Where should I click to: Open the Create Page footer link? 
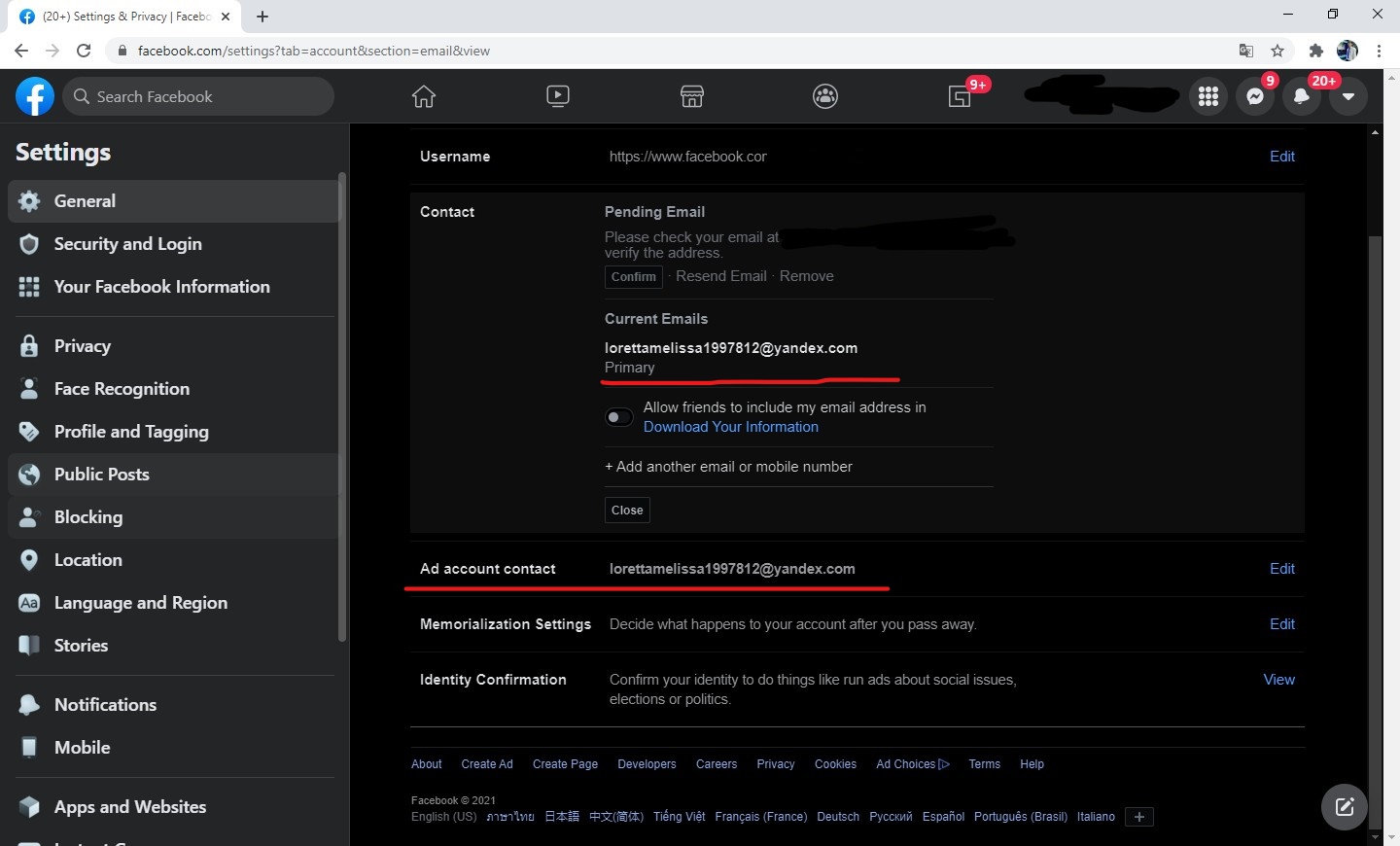point(565,764)
